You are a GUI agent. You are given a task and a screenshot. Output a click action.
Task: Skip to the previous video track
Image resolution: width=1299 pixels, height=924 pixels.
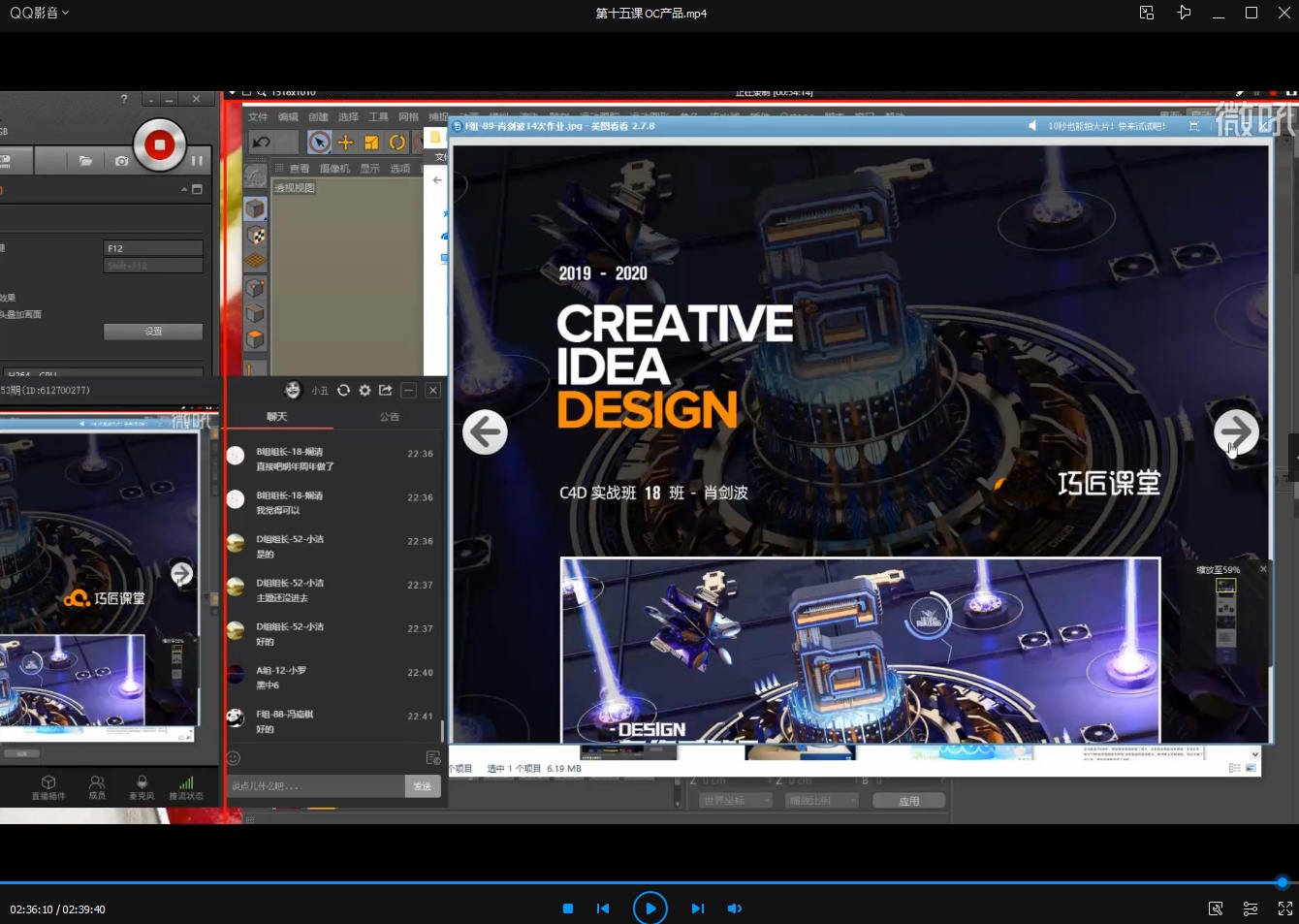pos(603,908)
